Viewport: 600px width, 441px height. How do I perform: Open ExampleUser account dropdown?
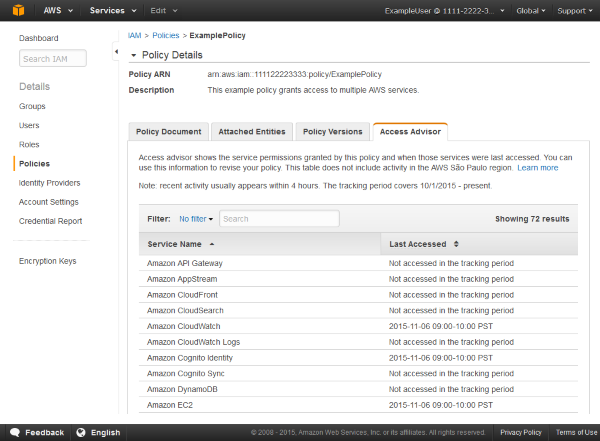[x=444, y=11]
